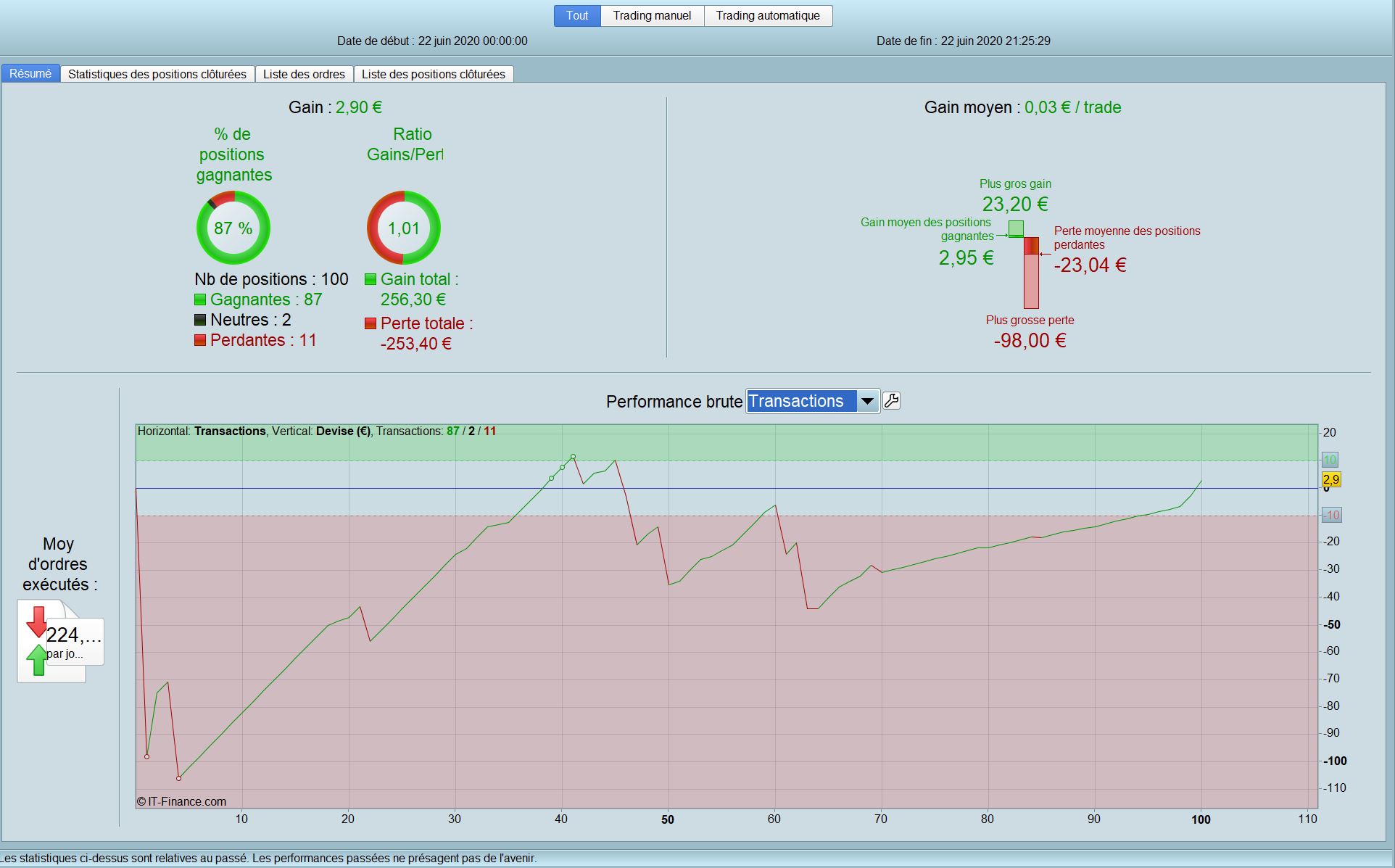Screen dimensions: 1395x868
Task: Open chart settings wrench icon
Action: tap(892, 401)
